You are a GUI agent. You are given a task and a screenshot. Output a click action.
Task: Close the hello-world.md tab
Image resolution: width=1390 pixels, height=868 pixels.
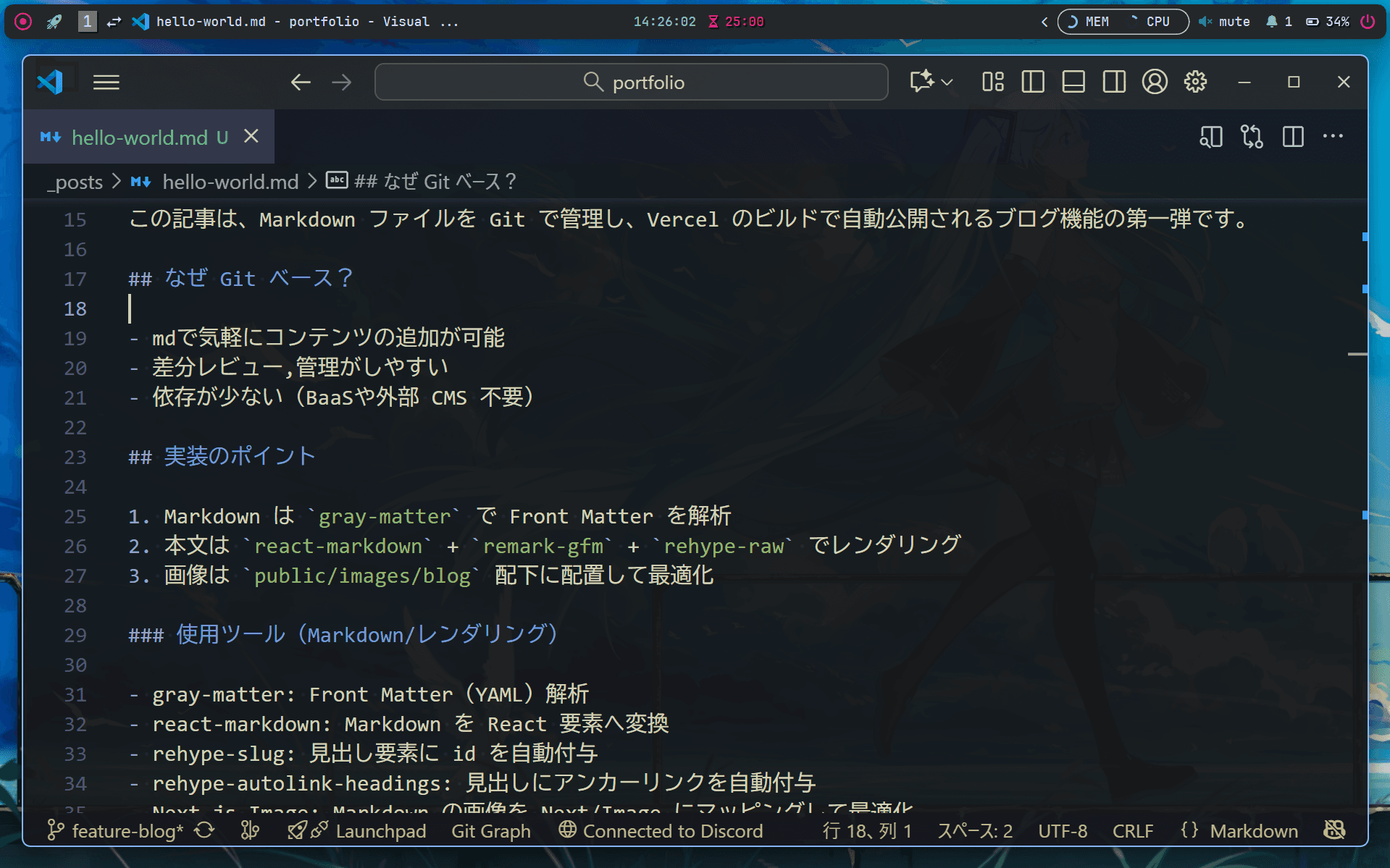251,136
